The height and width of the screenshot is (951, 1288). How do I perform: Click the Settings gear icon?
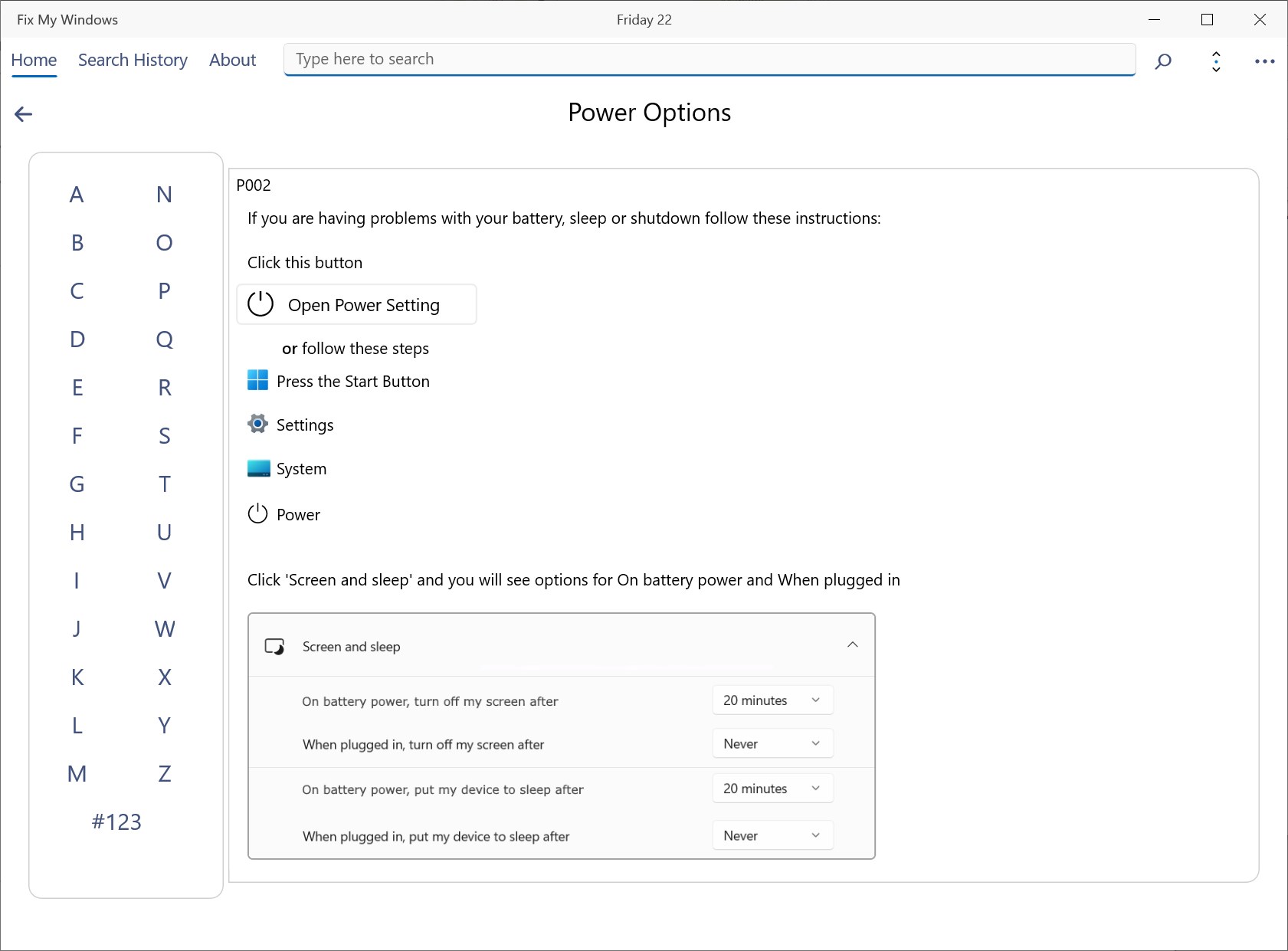click(x=258, y=424)
